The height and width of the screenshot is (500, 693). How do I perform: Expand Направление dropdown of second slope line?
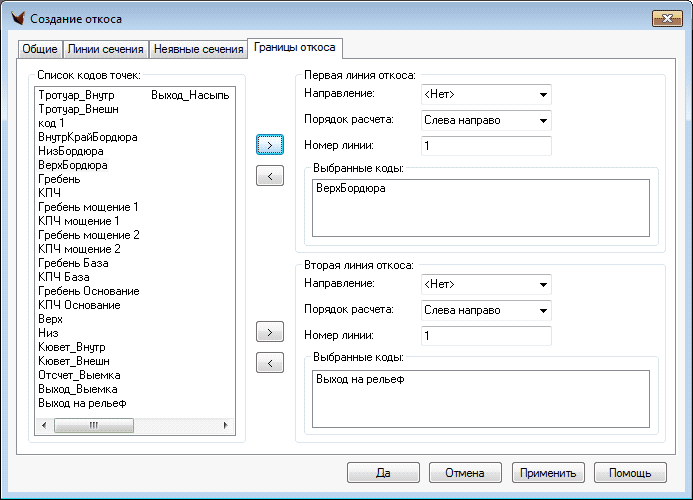[x=486, y=284]
